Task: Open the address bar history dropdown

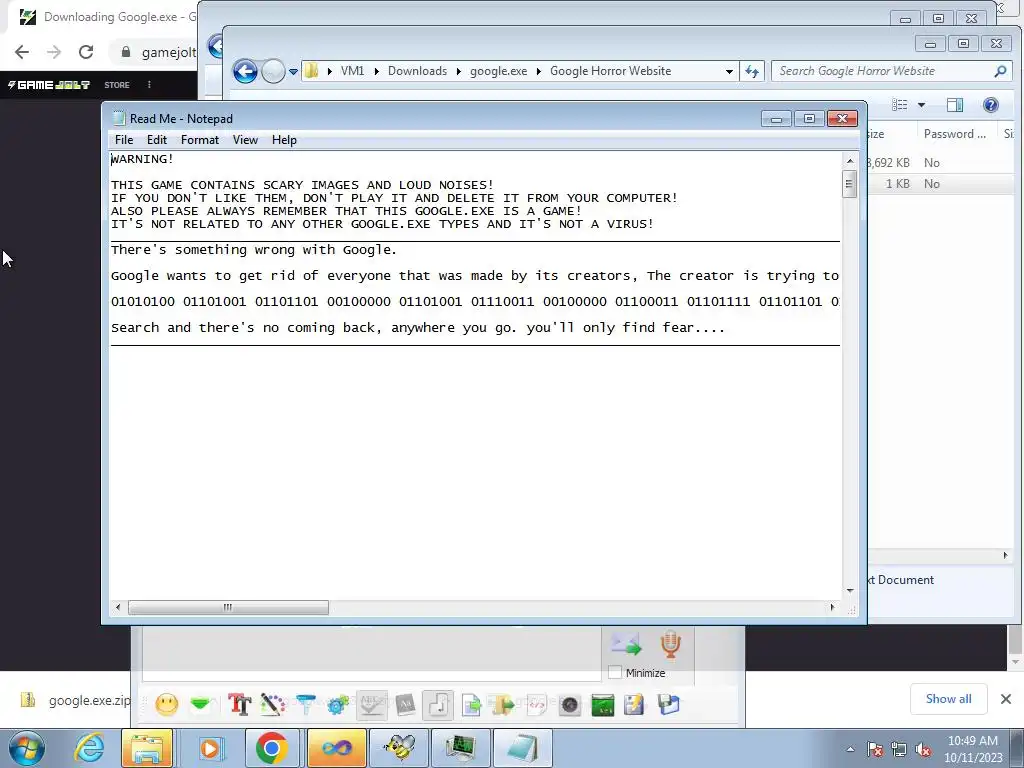Action: click(x=729, y=71)
